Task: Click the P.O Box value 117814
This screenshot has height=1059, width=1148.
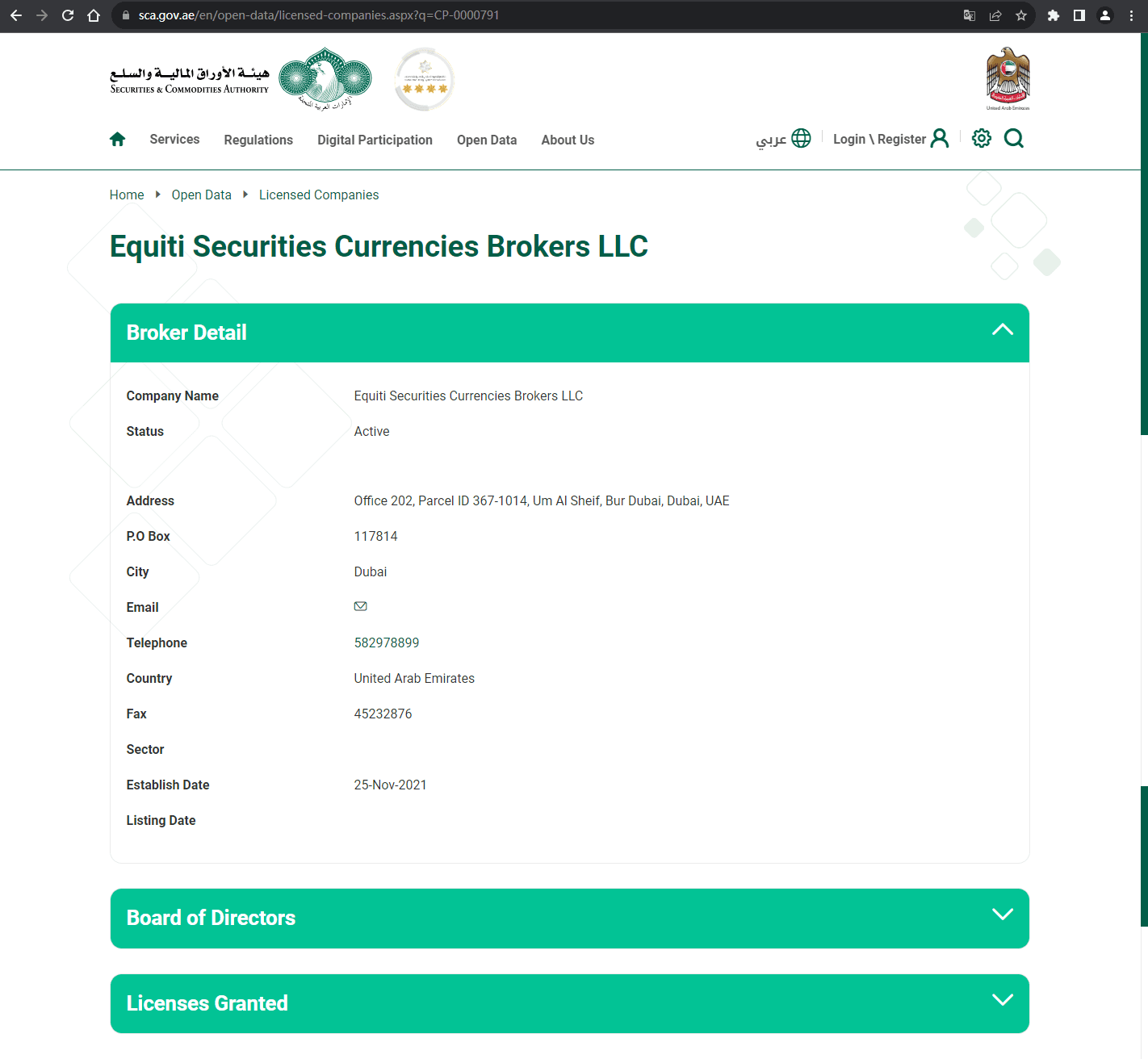Action: pyautogui.click(x=375, y=536)
